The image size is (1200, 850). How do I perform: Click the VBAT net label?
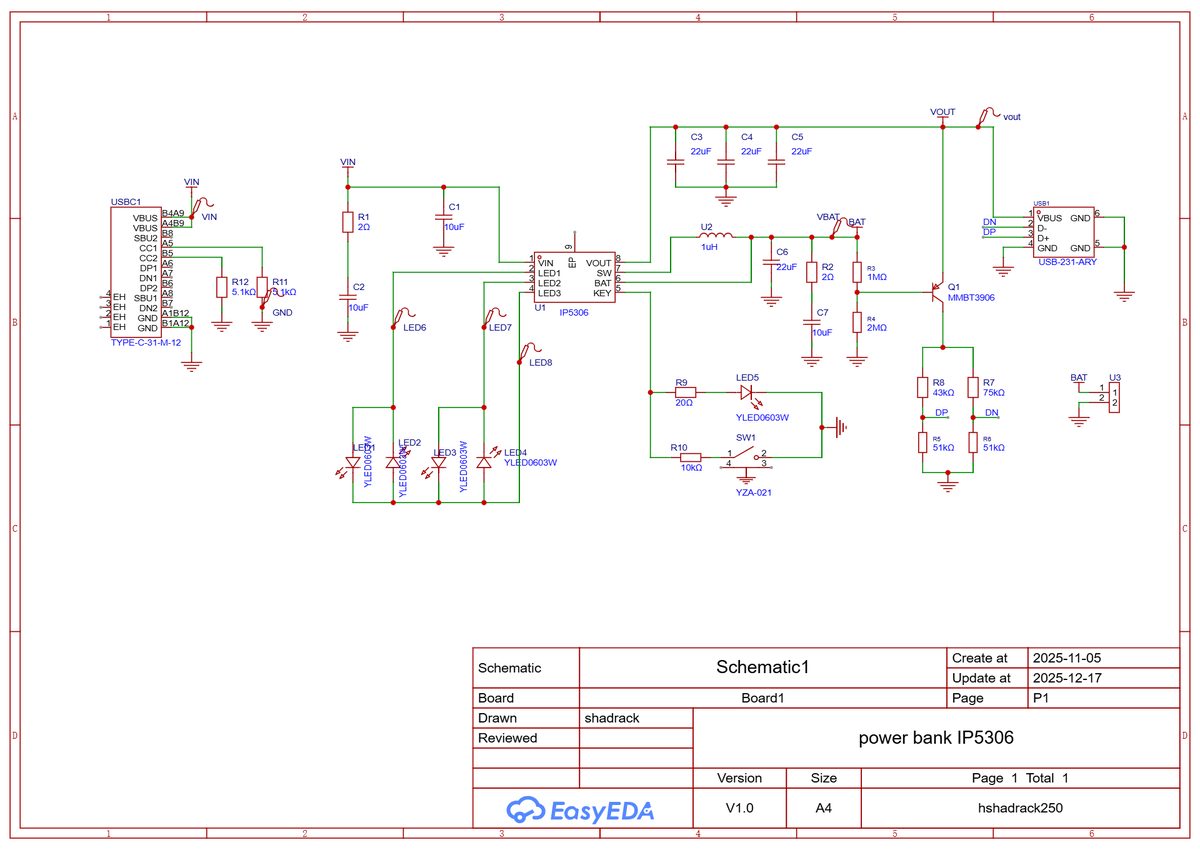[828, 216]
